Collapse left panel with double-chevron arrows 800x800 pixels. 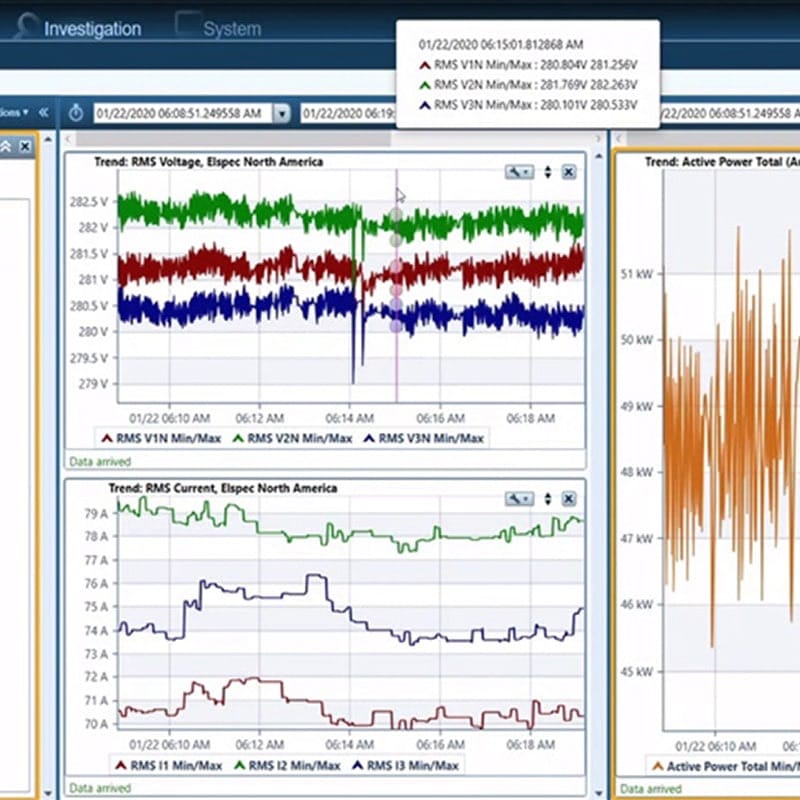(x=6, y=147)
